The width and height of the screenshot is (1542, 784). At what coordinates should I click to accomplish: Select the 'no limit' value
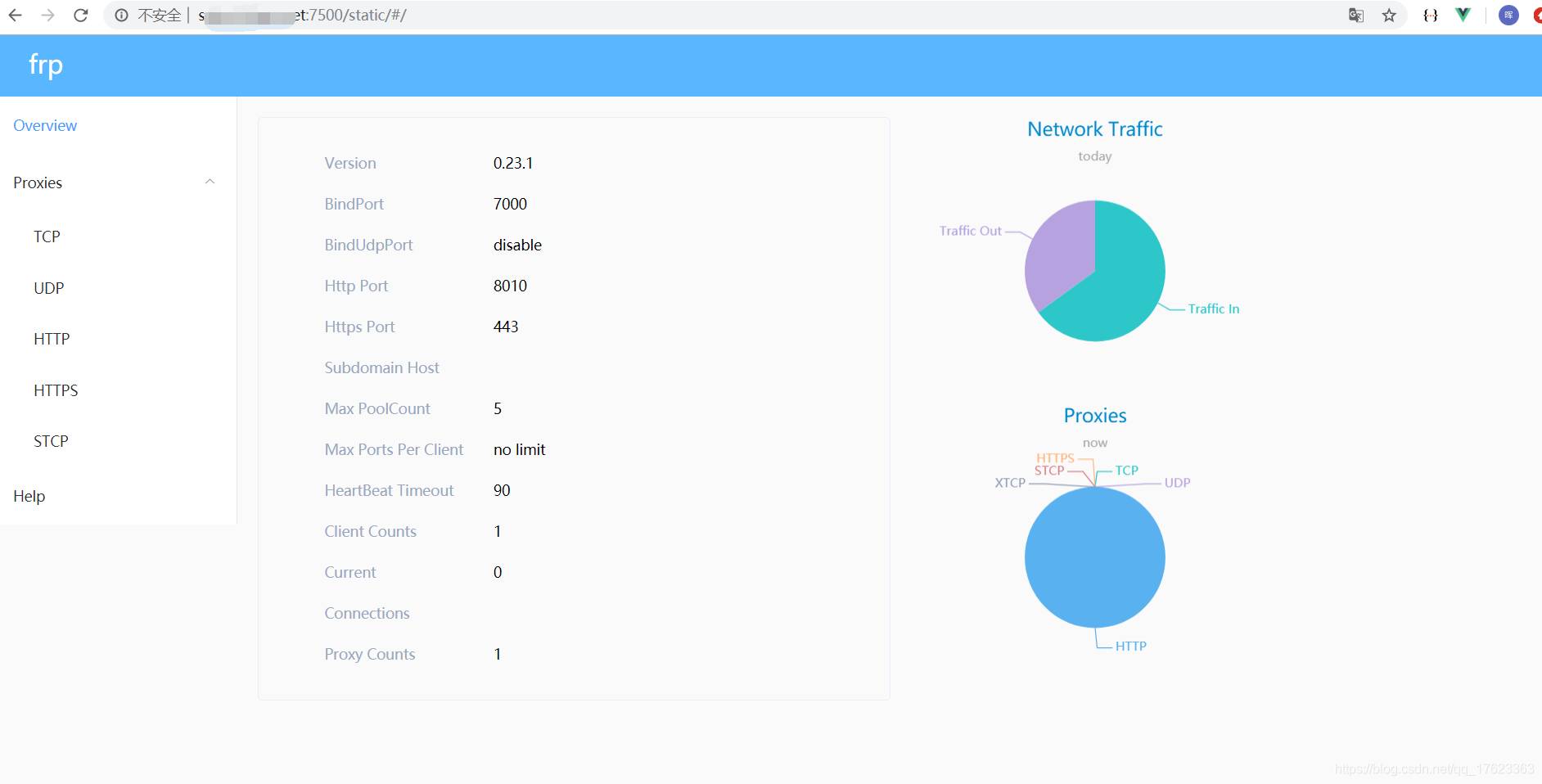[519, 449]
